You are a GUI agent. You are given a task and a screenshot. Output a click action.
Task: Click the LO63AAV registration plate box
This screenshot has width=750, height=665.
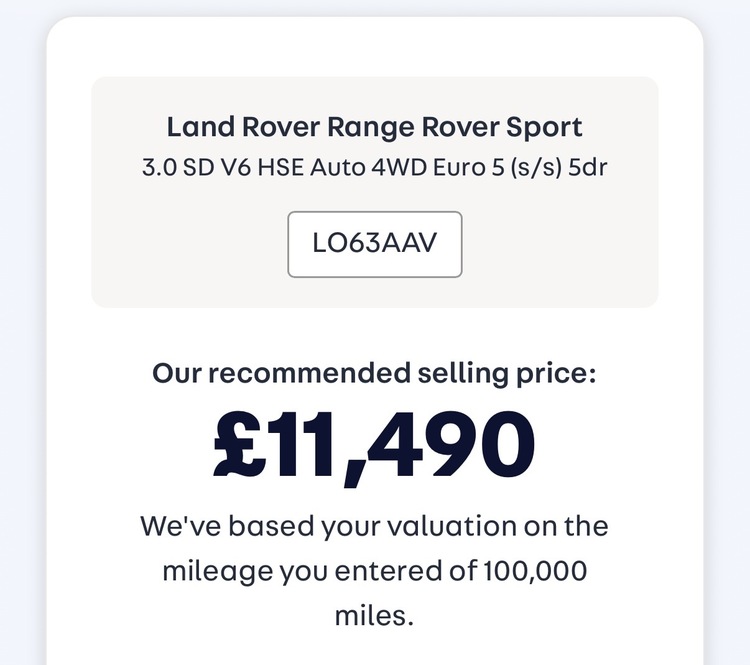pyautogui.click(x=374, y=244)
